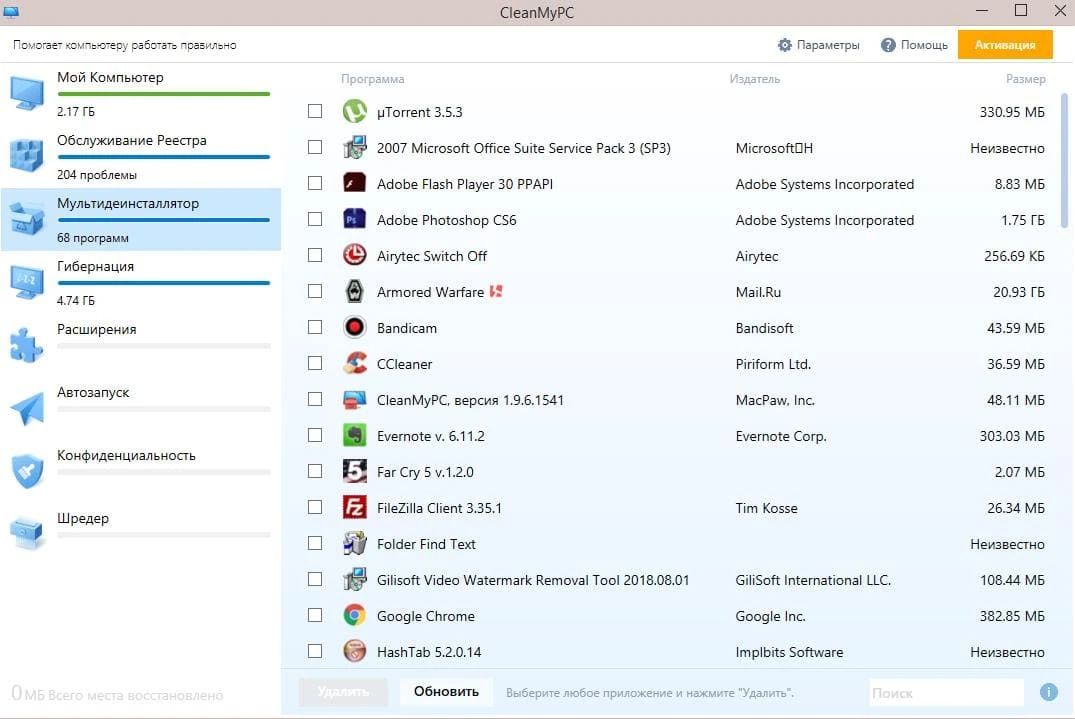The width and height of the screenshot is (1075, 719).
Task: Mark the Evernote v. 6.11.2 checkbox
Action: tap(315, 435)
